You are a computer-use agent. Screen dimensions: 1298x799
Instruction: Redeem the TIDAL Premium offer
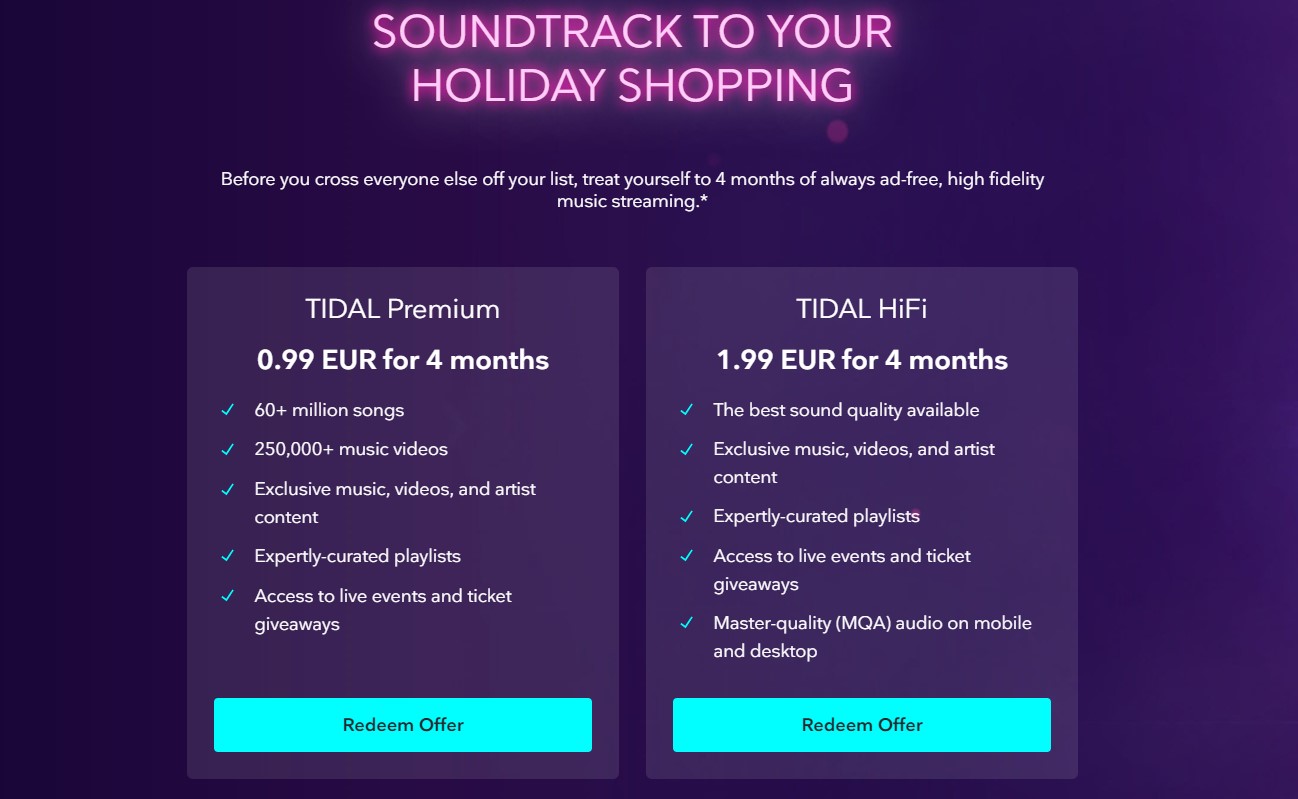point(403,725)
